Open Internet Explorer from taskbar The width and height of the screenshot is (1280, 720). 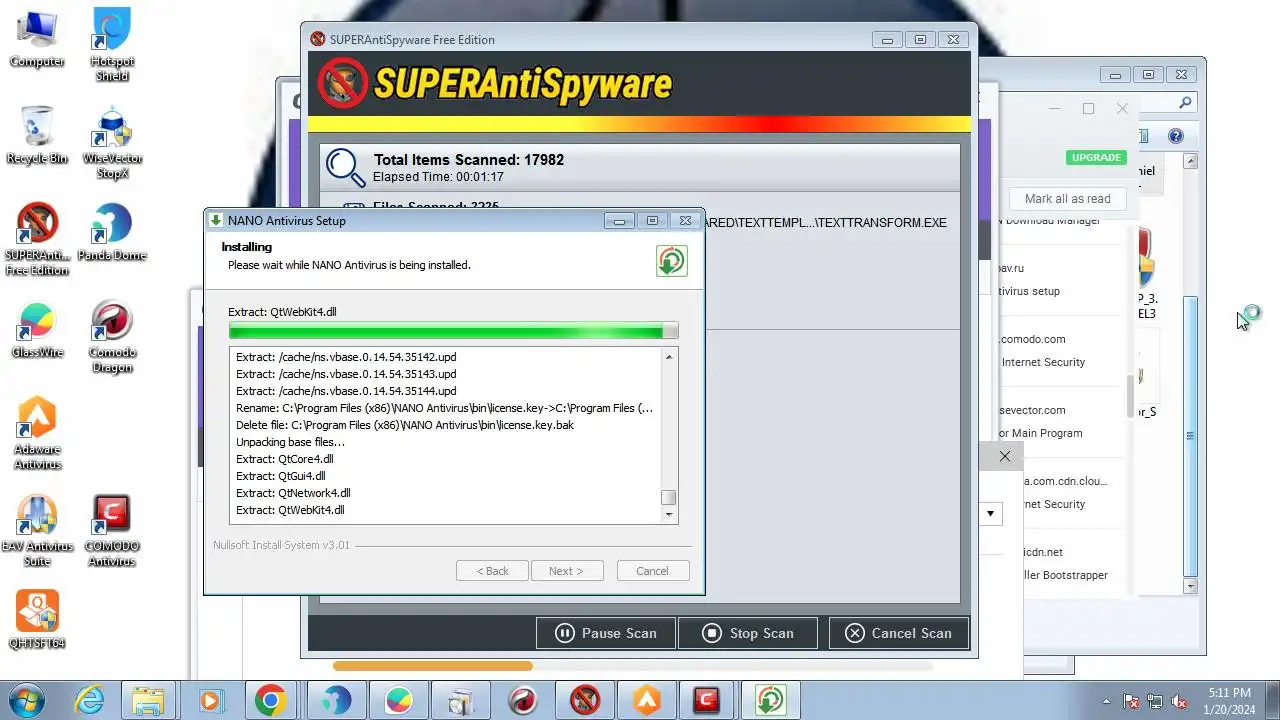pyautogui.click(x=90, y=701)
